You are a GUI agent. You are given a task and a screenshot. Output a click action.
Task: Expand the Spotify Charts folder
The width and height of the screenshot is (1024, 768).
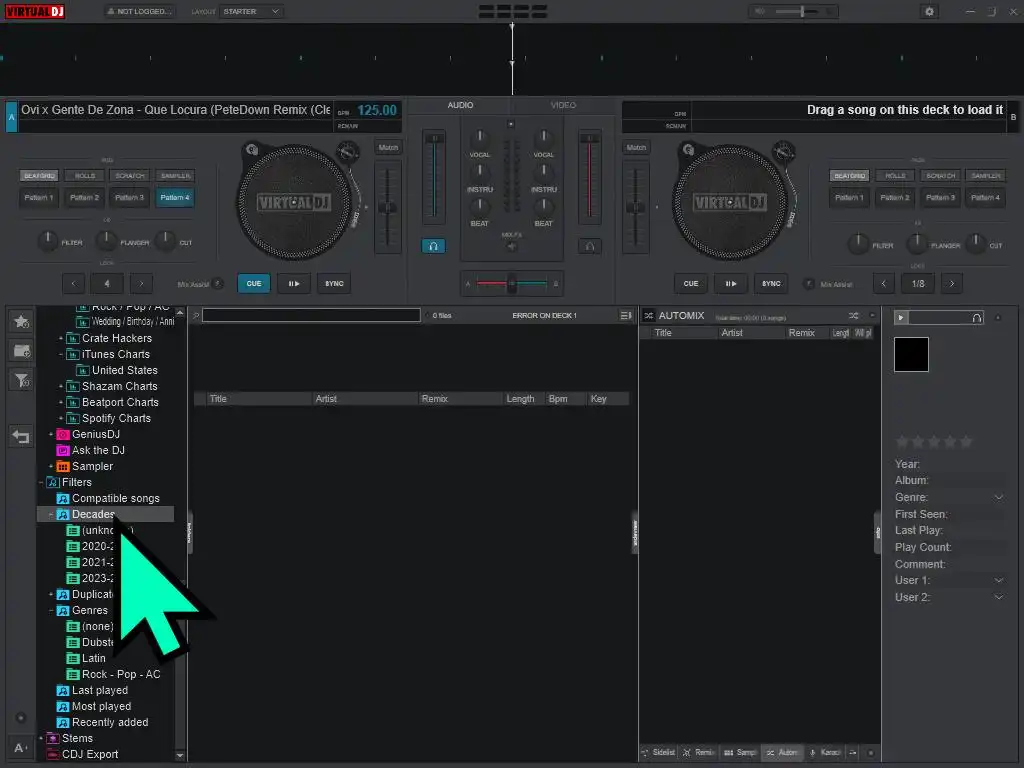tap(61, 419)
